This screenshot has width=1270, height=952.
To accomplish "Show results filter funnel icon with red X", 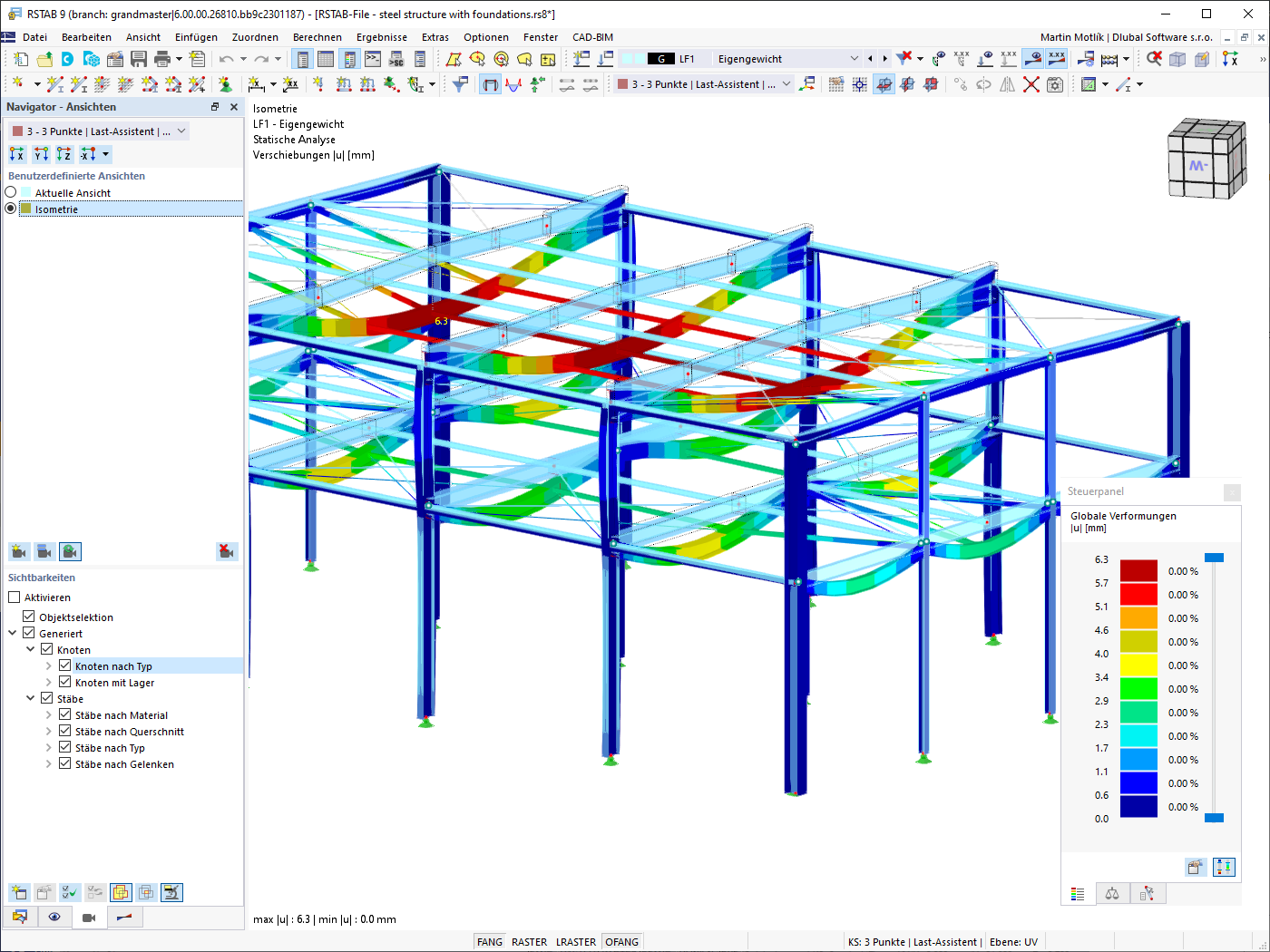I will [904, 59].
